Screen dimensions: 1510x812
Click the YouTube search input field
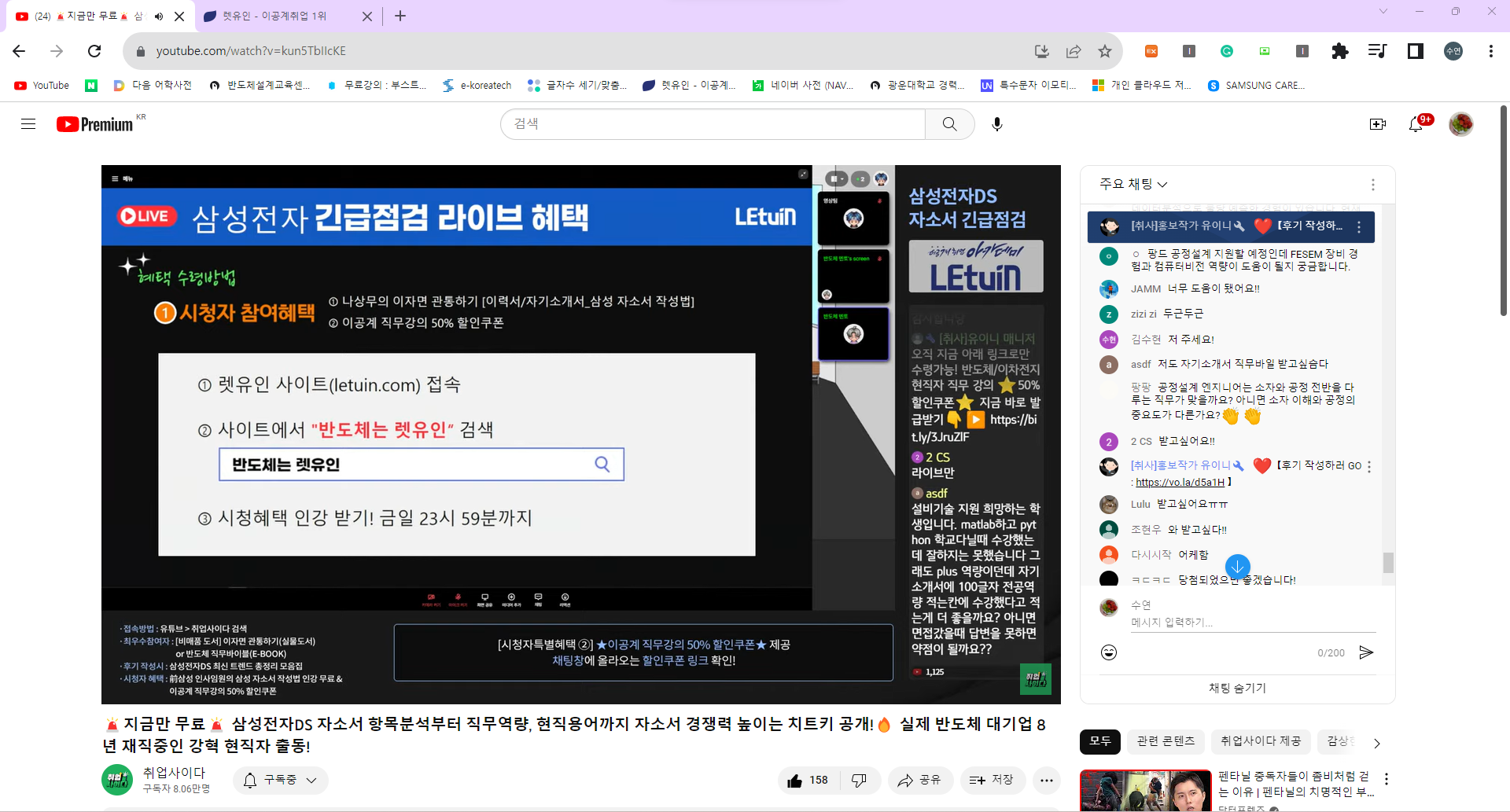click(712, 124)
